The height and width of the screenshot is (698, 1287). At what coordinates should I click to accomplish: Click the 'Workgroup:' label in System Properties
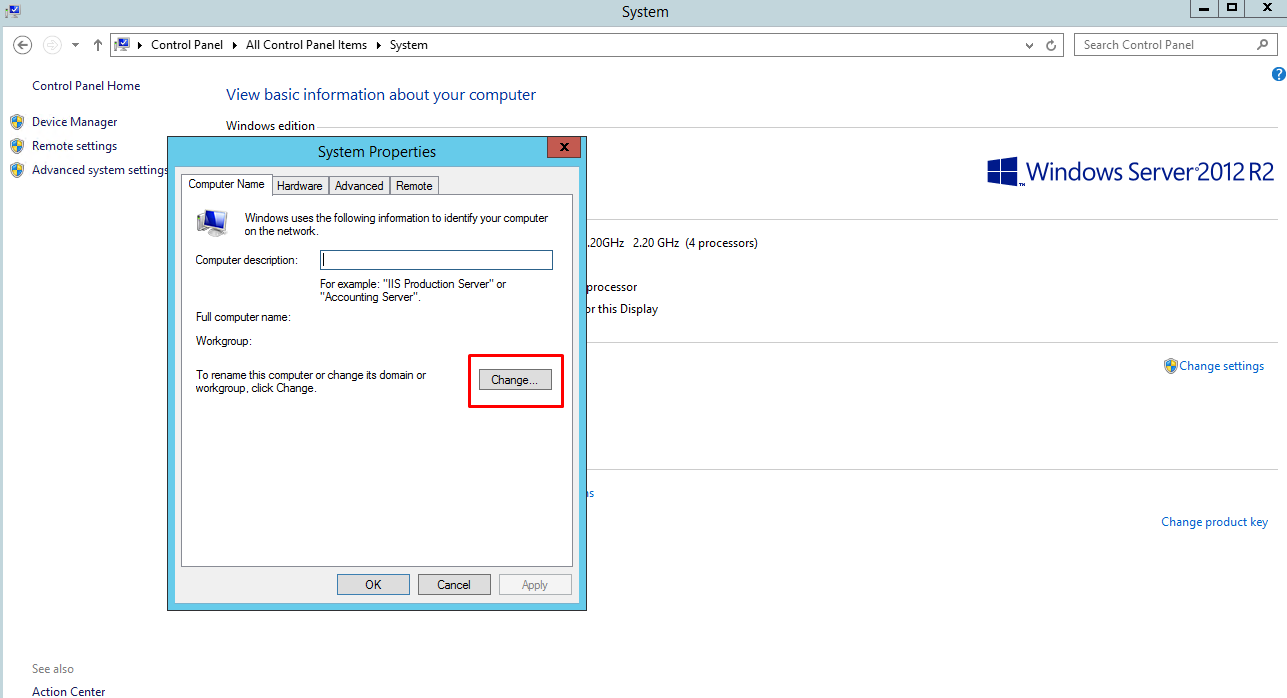tap(224, 341)
